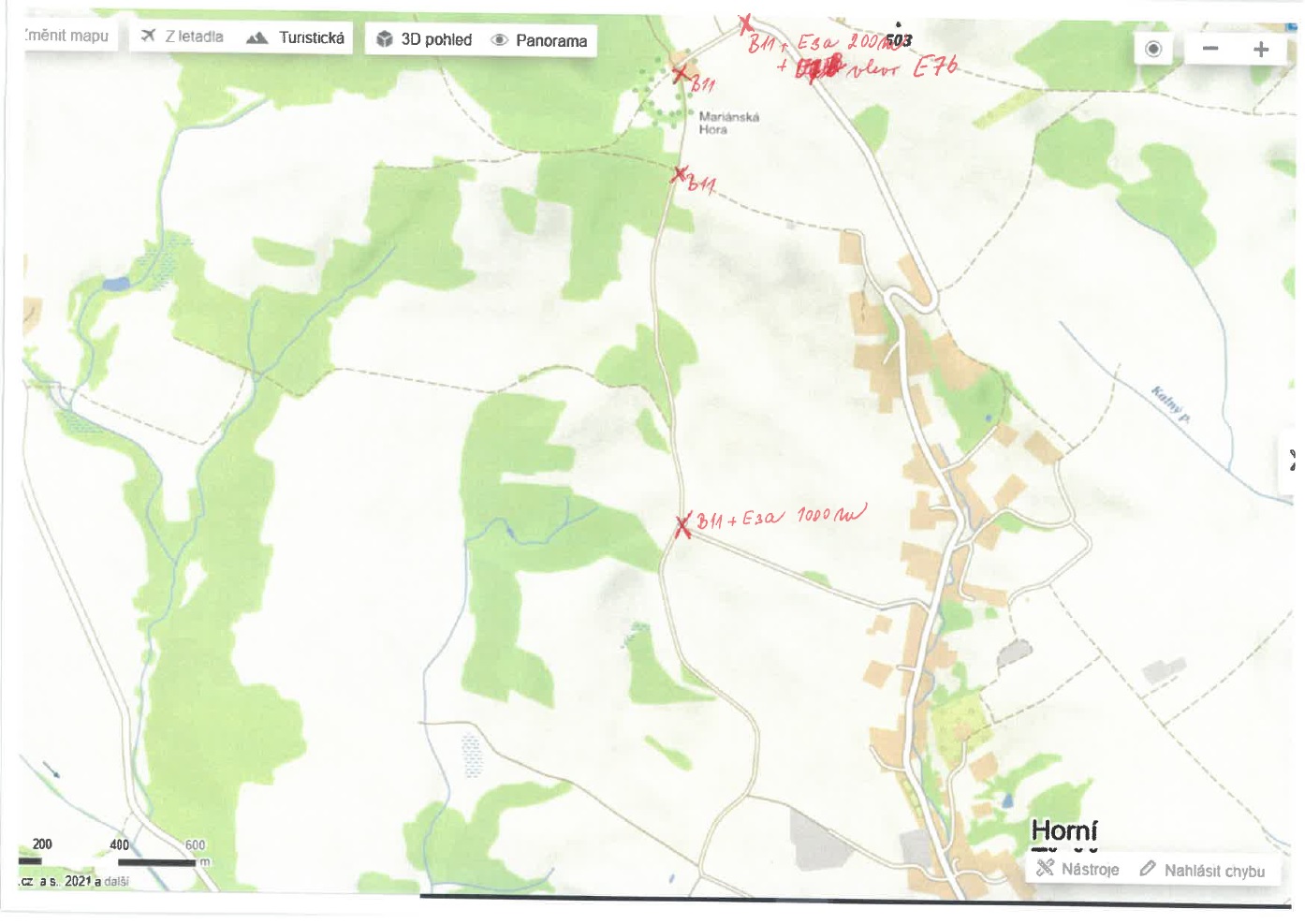Switch to Z letadla aerial view

tap(183, 37)
